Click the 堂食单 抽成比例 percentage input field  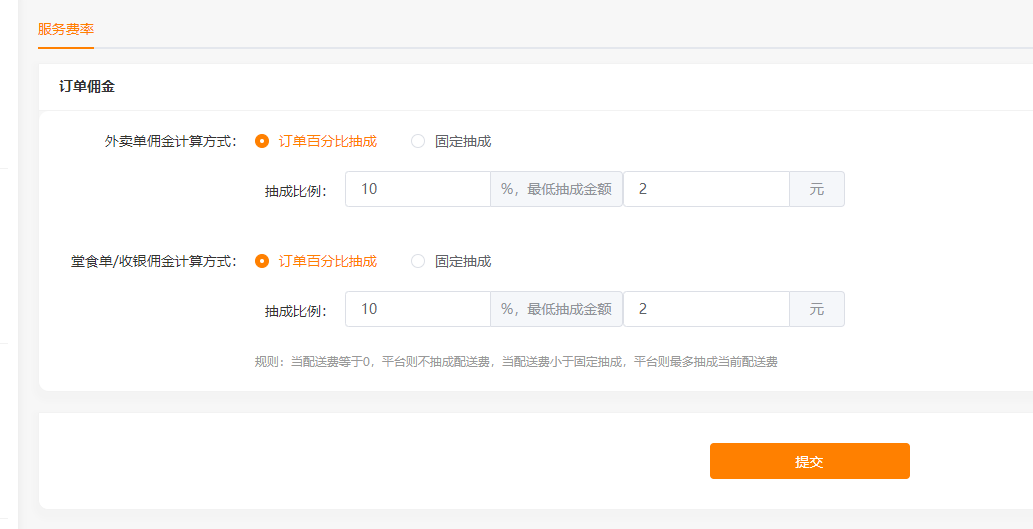pyautogui.click(x=418, y=309)
